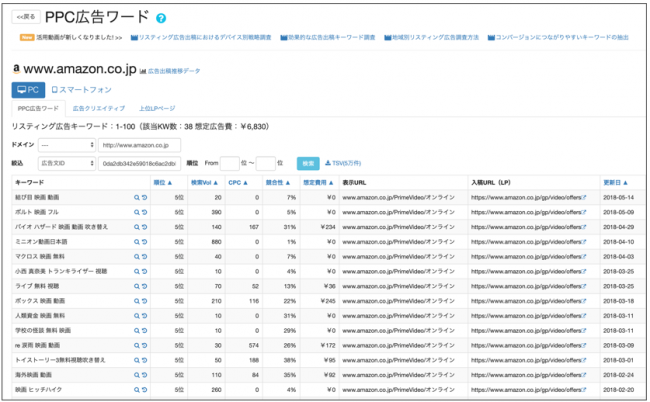The width and height of the screenshot is (650, 402).
Task: Sort by CPC column header
Action: point(238,182)
